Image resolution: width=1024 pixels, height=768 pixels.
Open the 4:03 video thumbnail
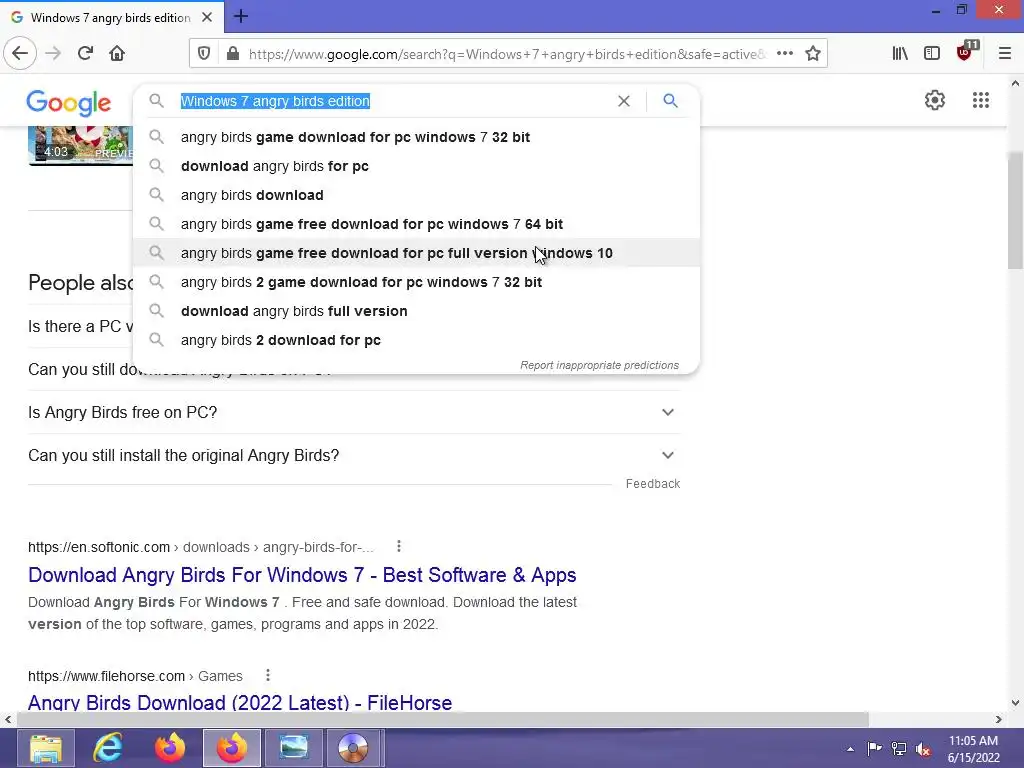pyautogui.click(x=80, y=145)
